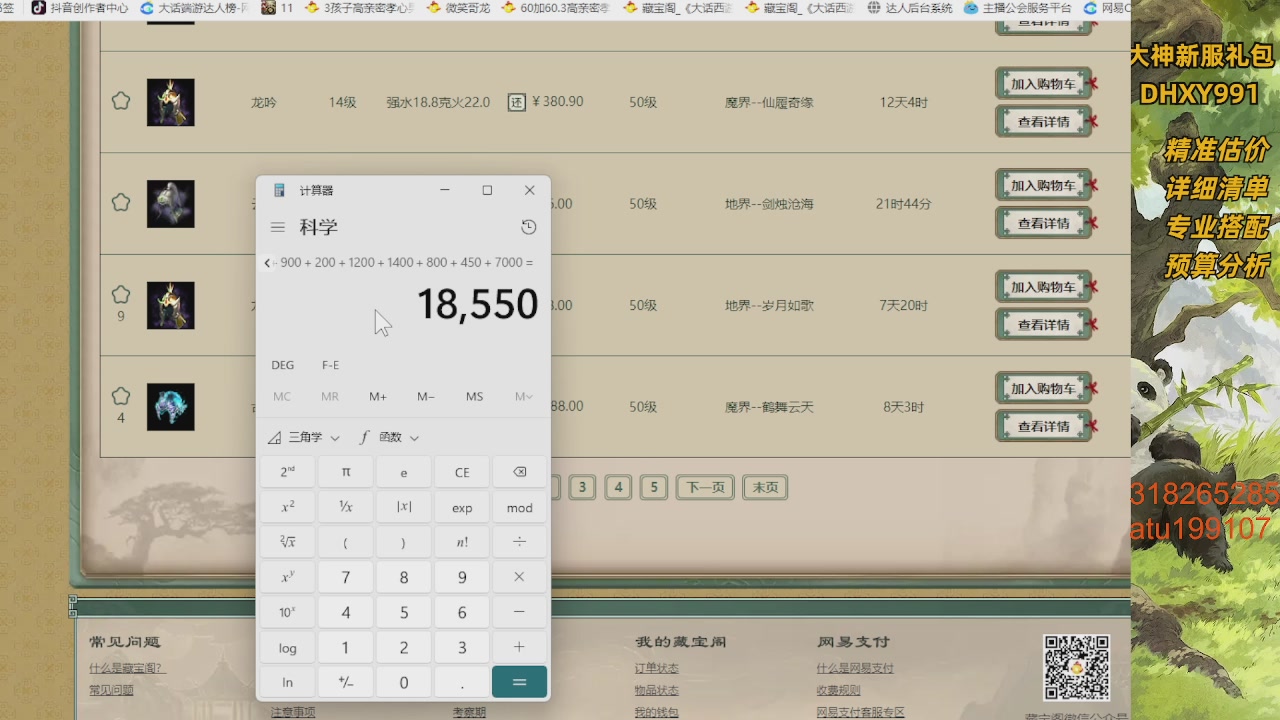Favorite the 龙吟 item with the star
1280x720 pixels.
point(121,101)
